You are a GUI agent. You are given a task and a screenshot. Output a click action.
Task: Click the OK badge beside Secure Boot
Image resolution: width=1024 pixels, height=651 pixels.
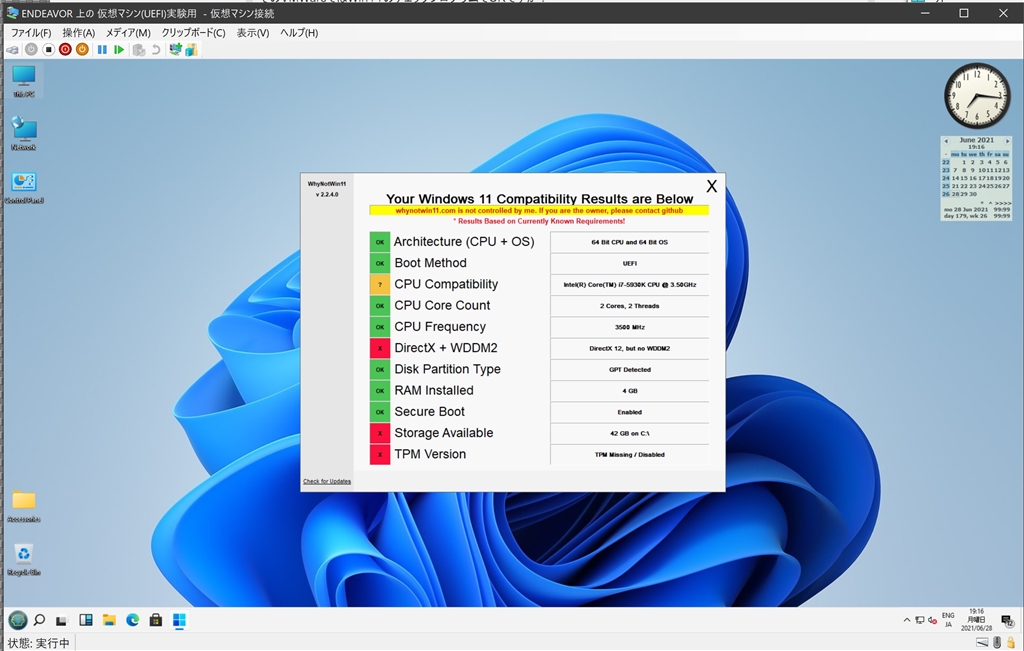tap(379, 412)
